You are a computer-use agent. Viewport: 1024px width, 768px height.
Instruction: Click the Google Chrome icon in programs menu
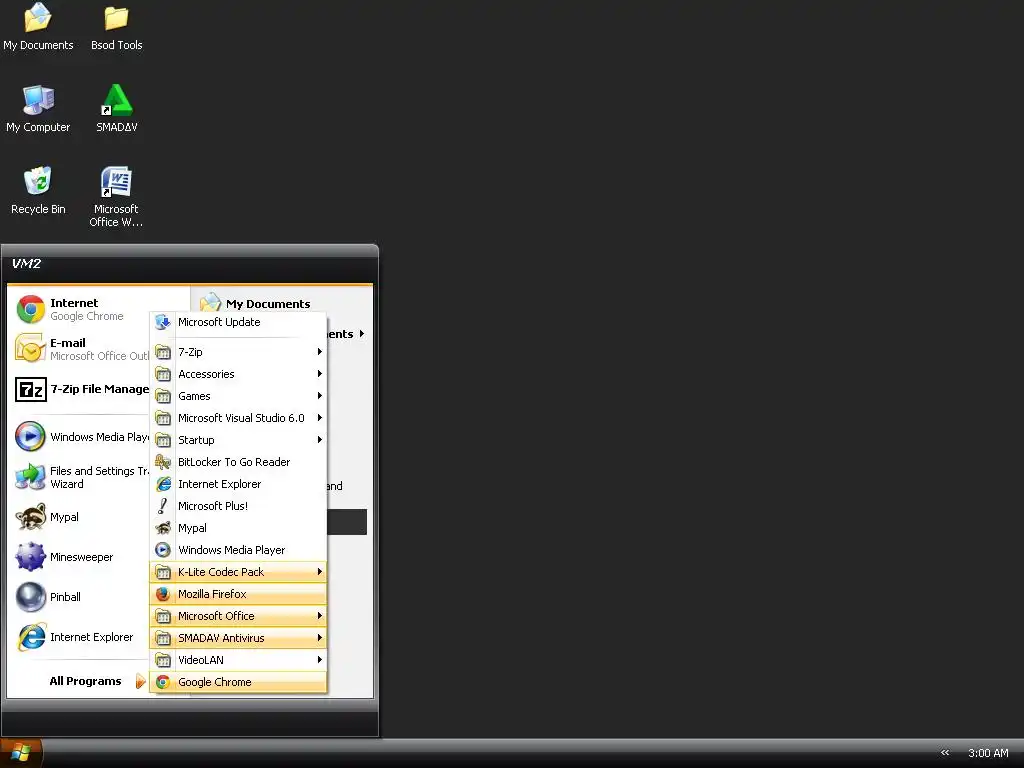tap(163, 682)
